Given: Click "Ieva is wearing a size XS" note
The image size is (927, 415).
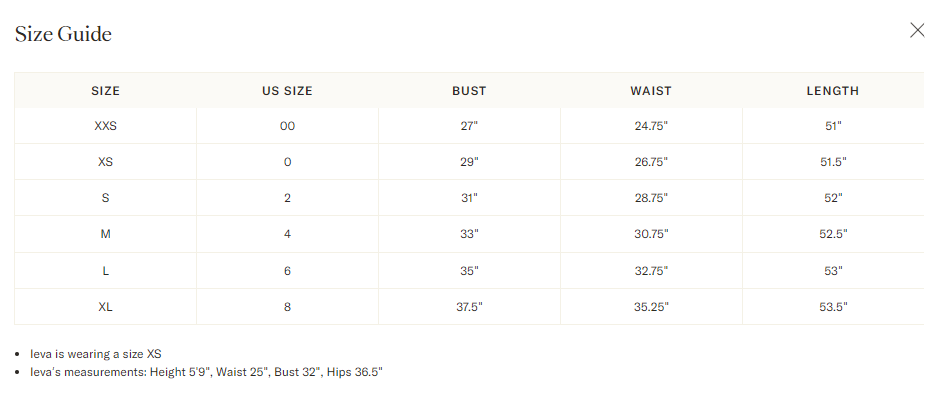Looking at the screenshot, I should tap(96, 354).
